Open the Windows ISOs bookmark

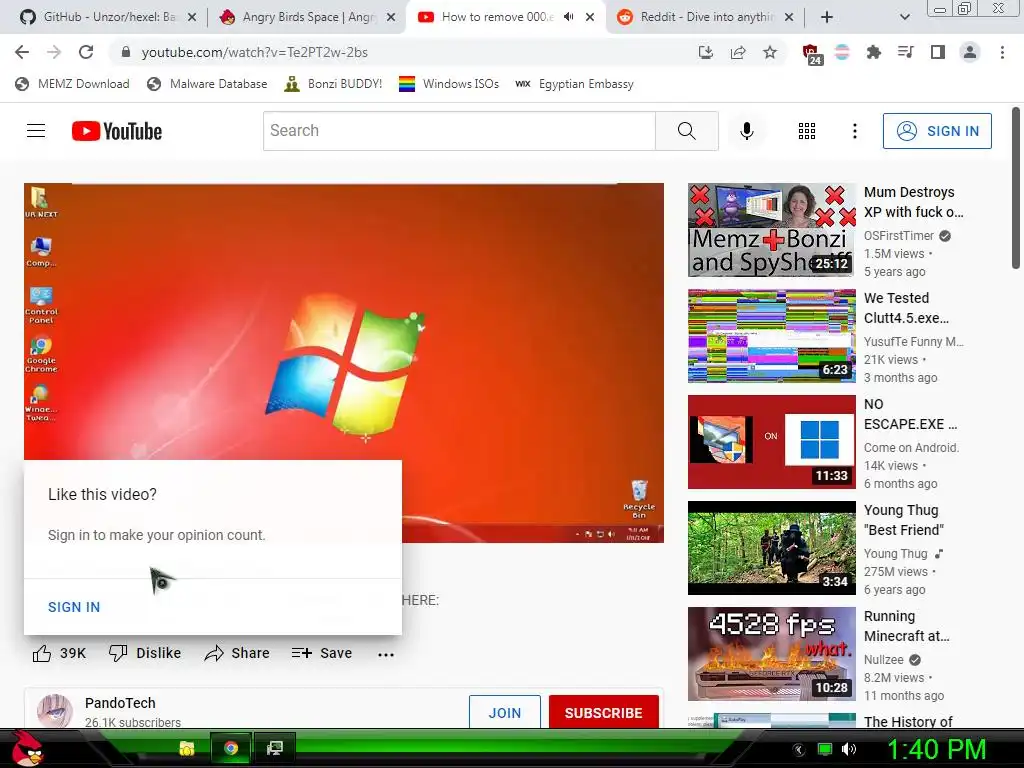click(449, 84)
